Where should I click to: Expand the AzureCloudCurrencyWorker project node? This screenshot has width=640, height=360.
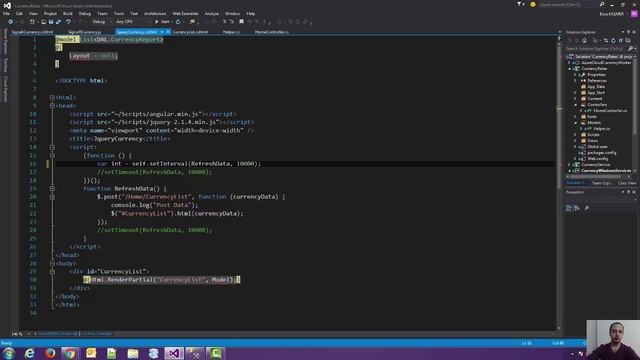570,63
